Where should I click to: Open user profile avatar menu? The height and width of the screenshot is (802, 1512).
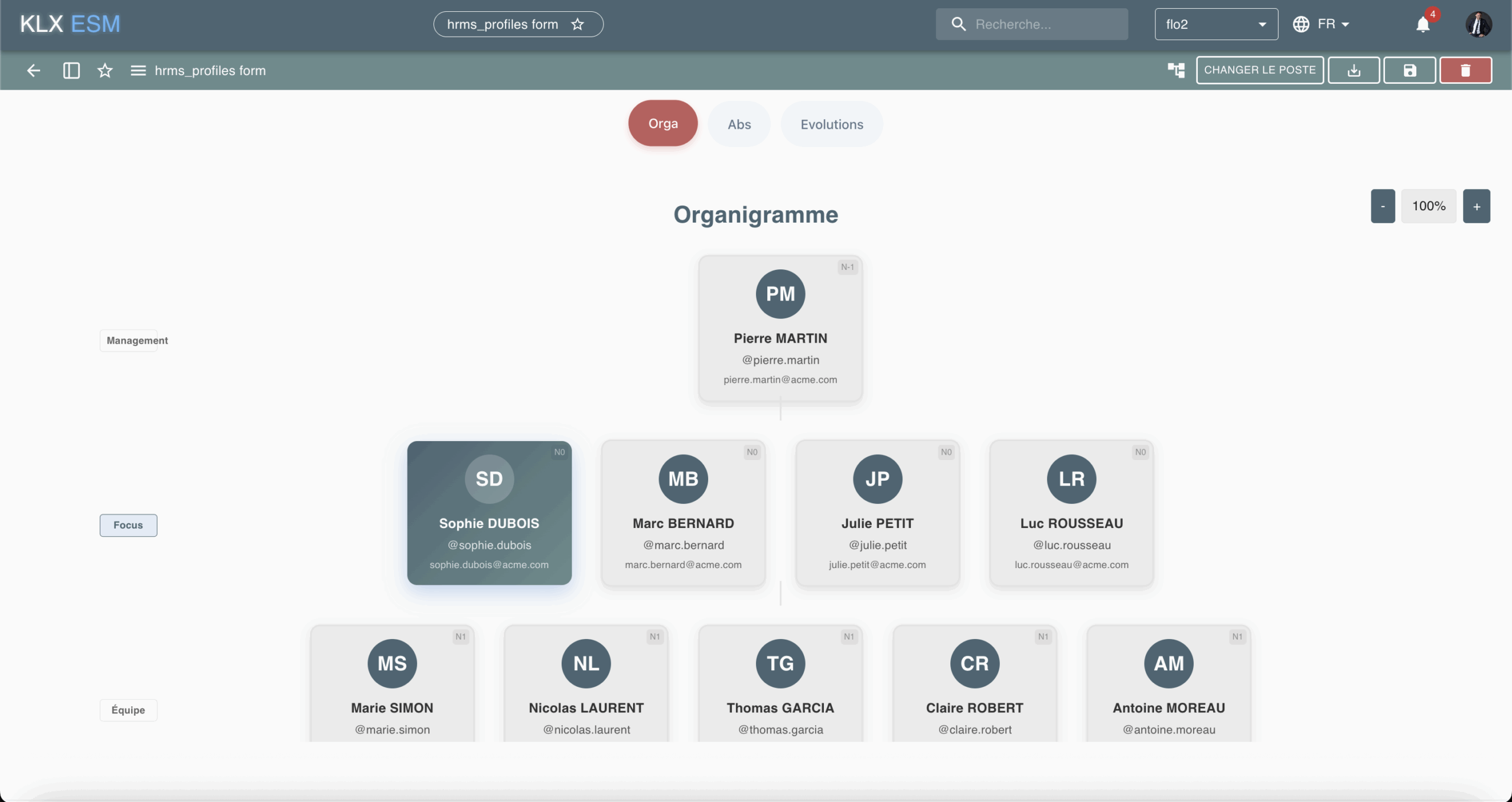point(1478,24)
